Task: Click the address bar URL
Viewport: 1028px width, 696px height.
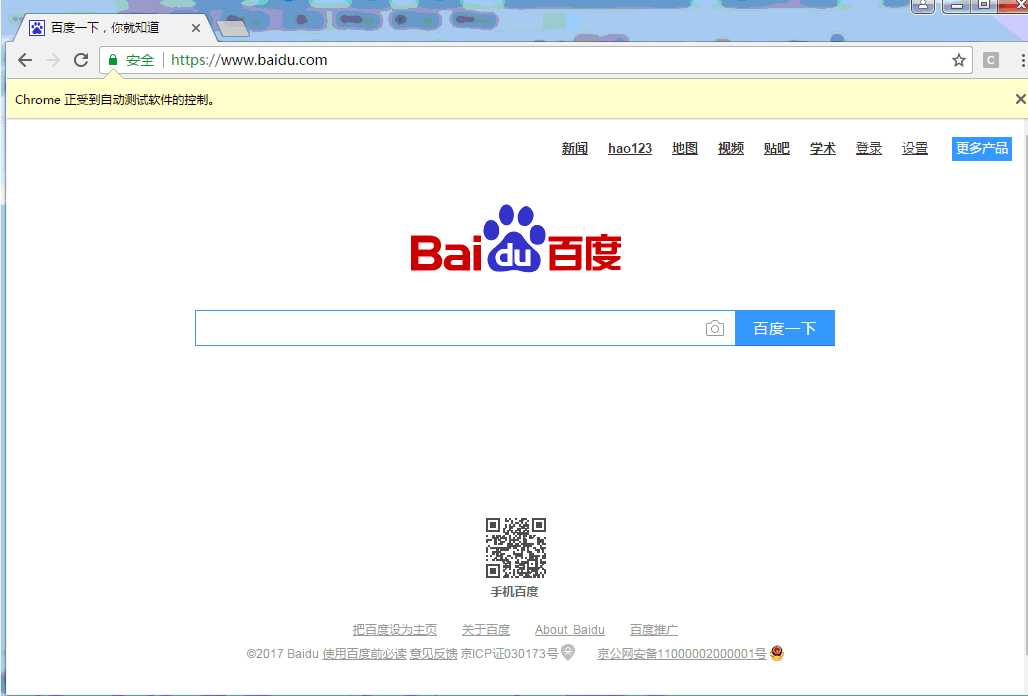Action: click(x=249, y=60)
